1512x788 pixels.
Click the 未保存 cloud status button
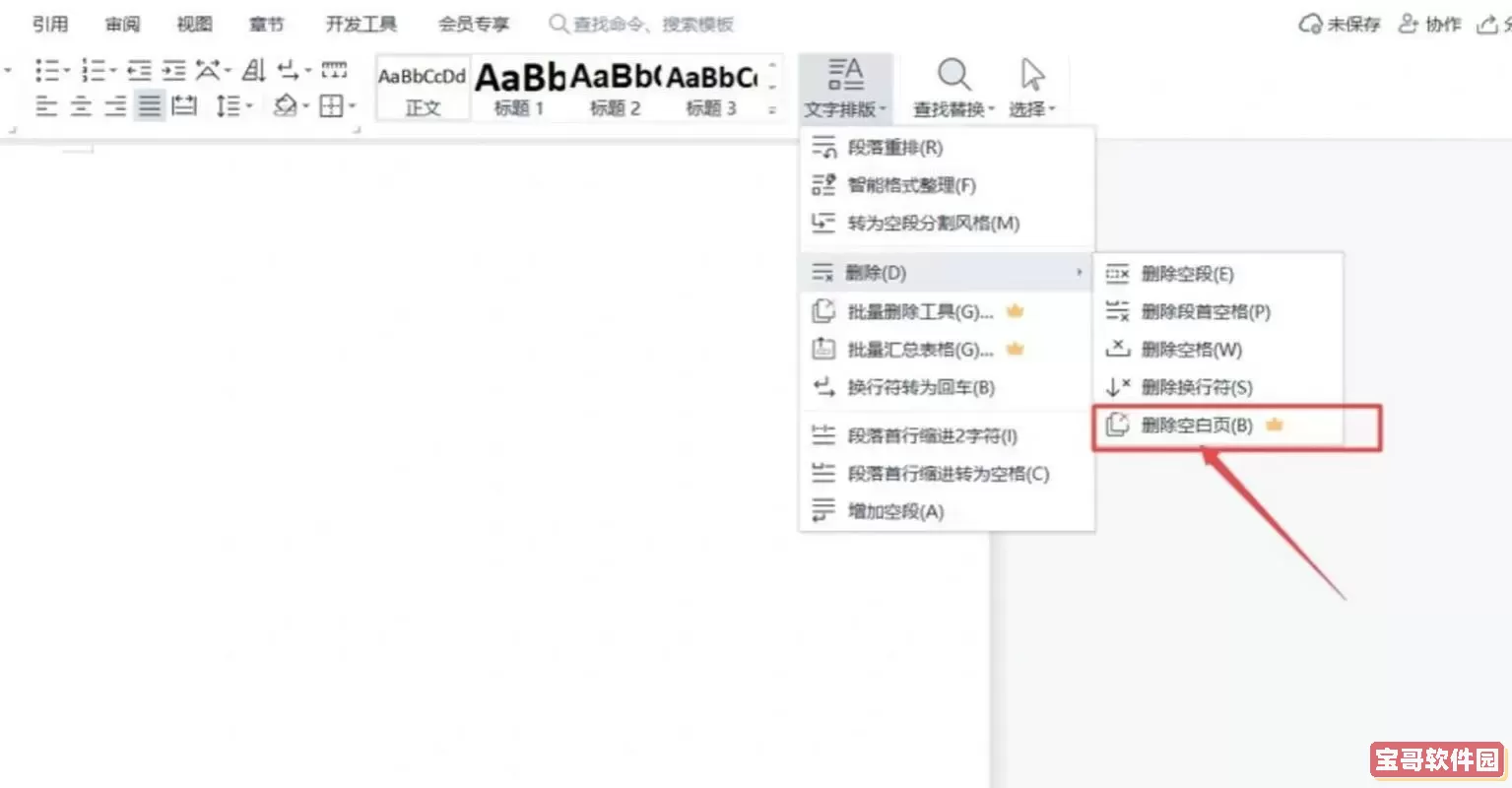1340,25
